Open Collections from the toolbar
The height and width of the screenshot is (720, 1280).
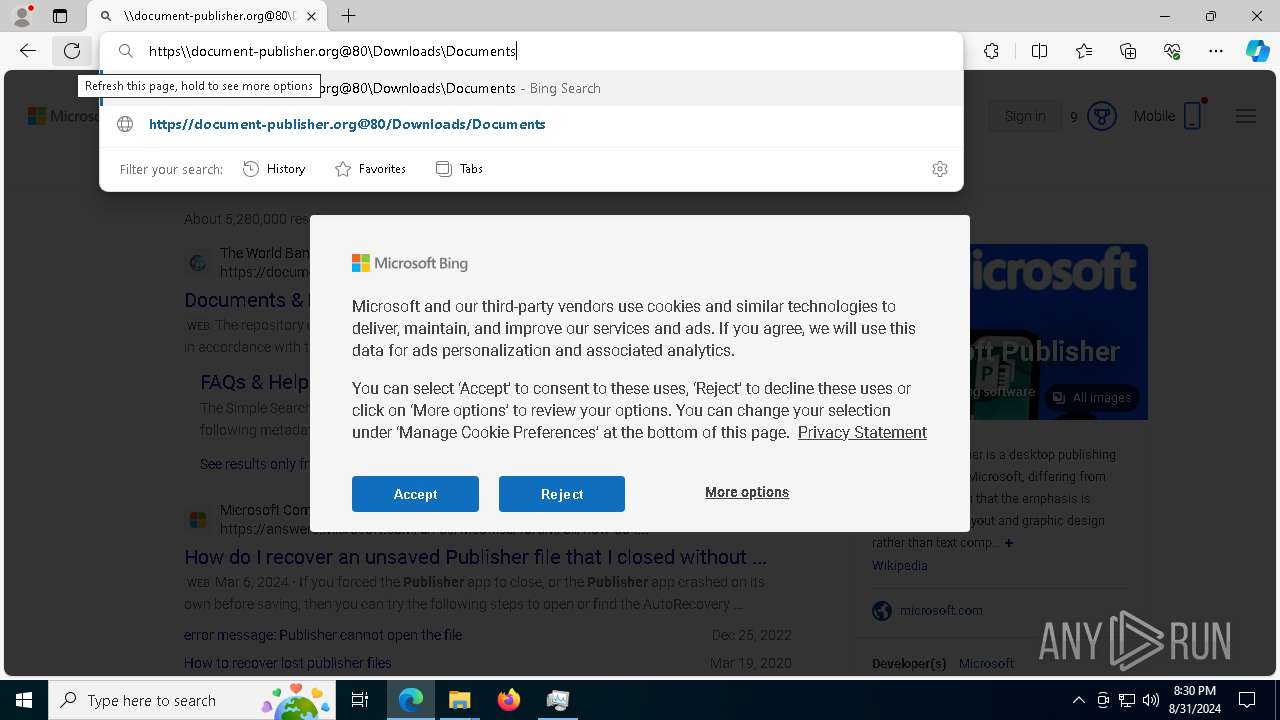pyautogui.click(x=1128, y=51)
